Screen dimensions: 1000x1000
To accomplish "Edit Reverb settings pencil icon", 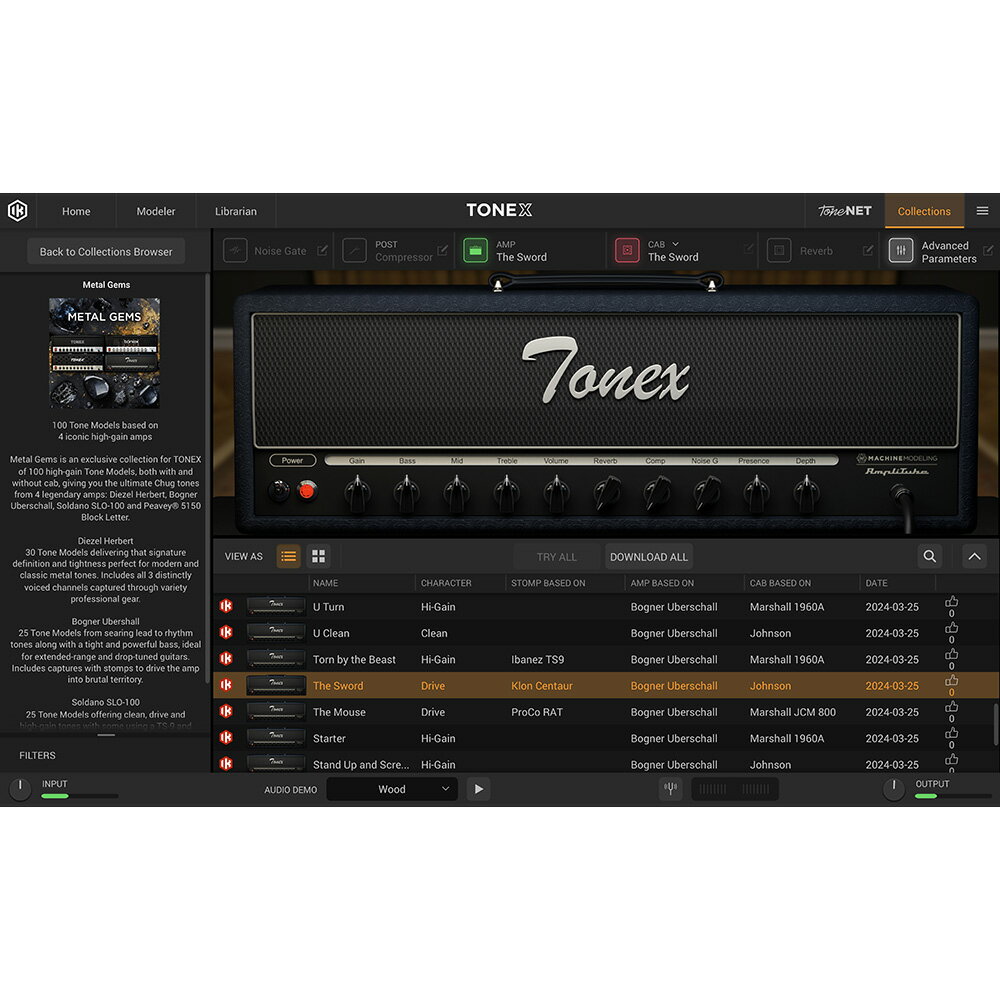I will coord(867,251).
